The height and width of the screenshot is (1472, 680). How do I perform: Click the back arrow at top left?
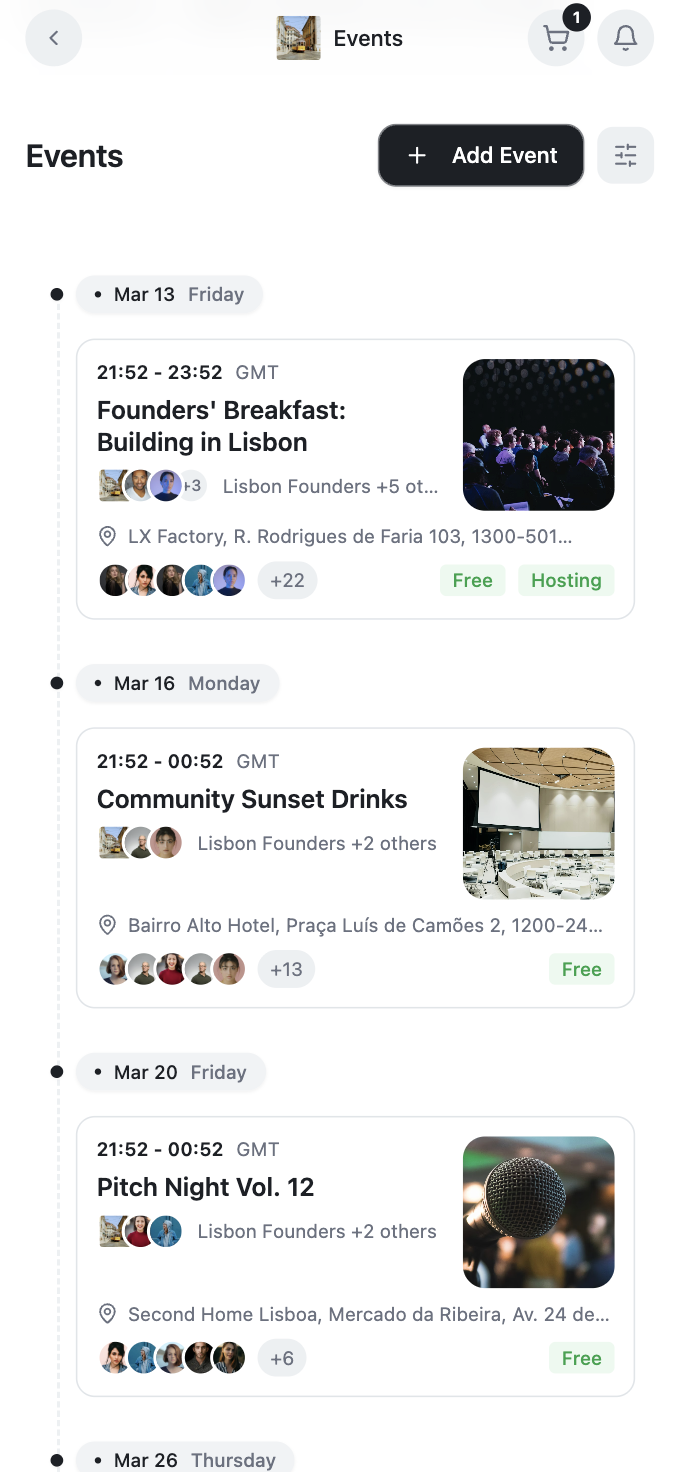(53, 37)
